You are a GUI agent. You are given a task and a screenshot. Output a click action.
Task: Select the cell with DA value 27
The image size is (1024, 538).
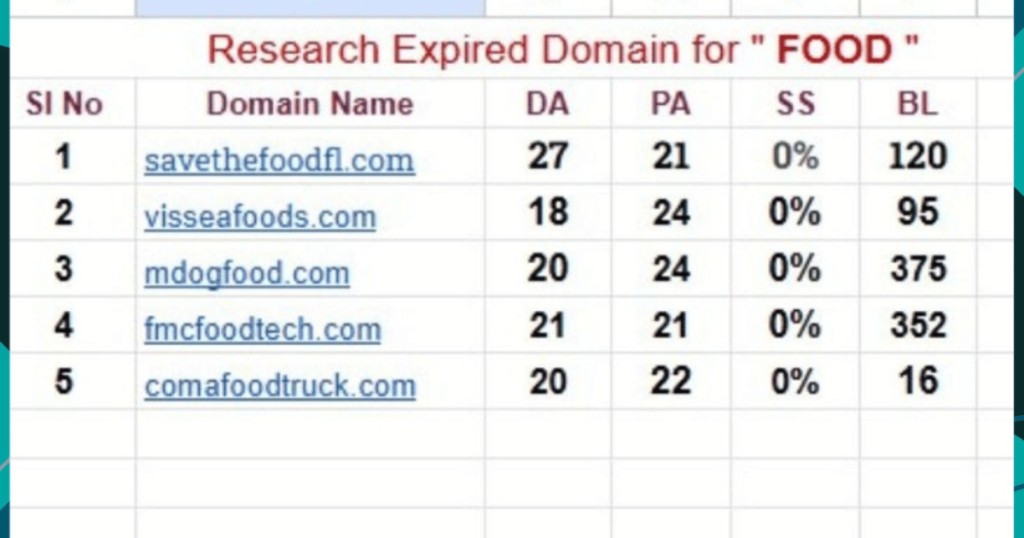547,157
